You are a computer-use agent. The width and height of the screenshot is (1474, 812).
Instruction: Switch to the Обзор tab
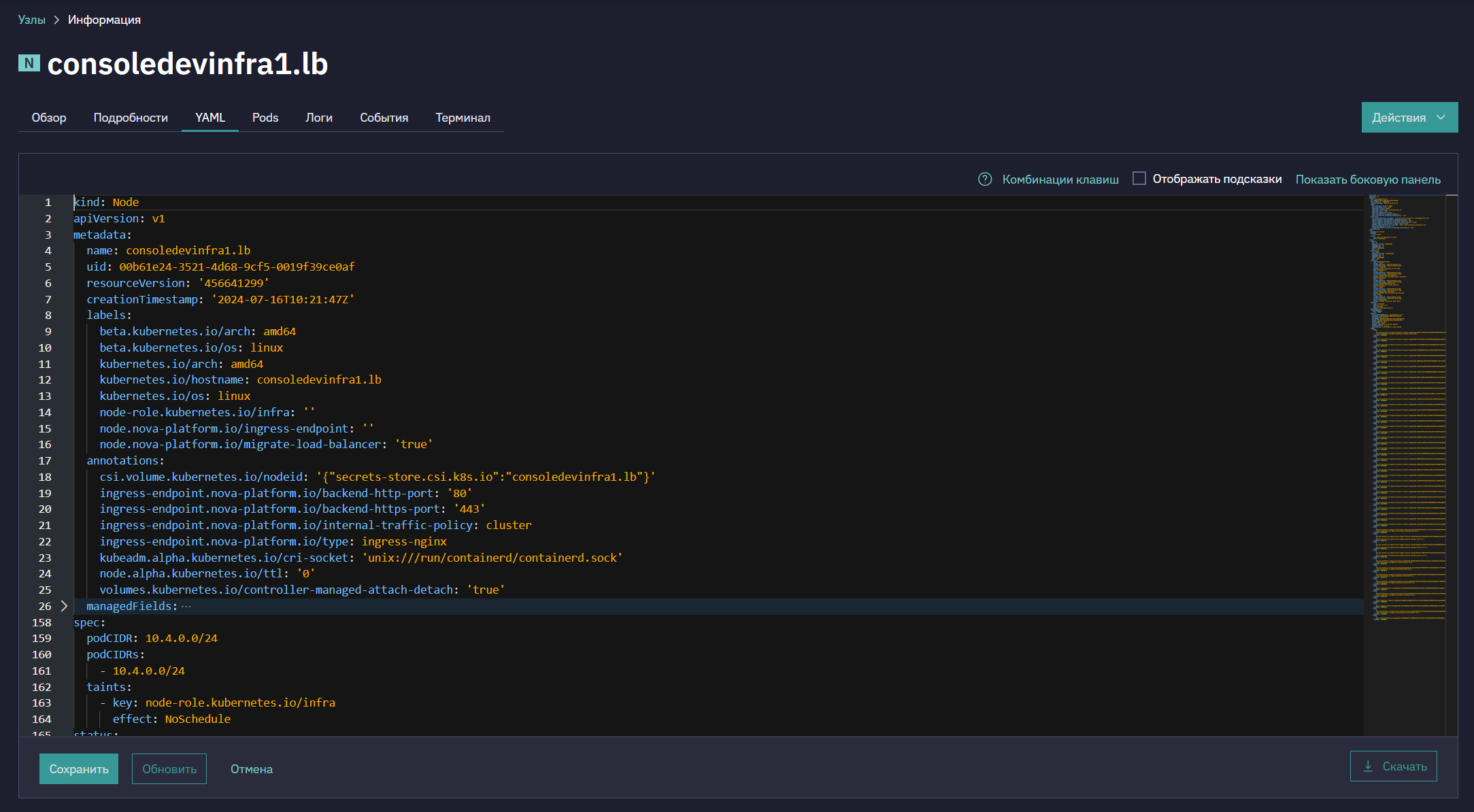point(49,117)
